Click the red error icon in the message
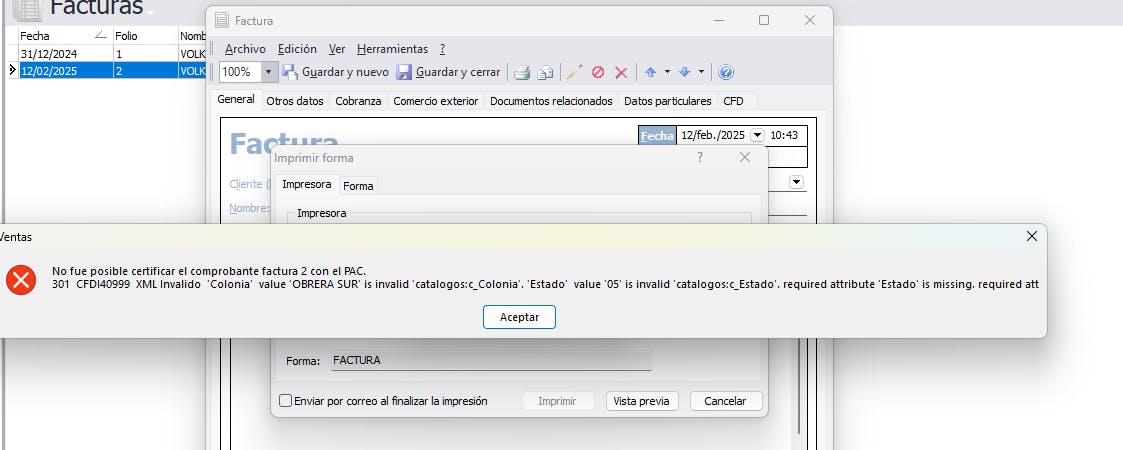This screenshot has width=1123, height=450. point(21,279)
